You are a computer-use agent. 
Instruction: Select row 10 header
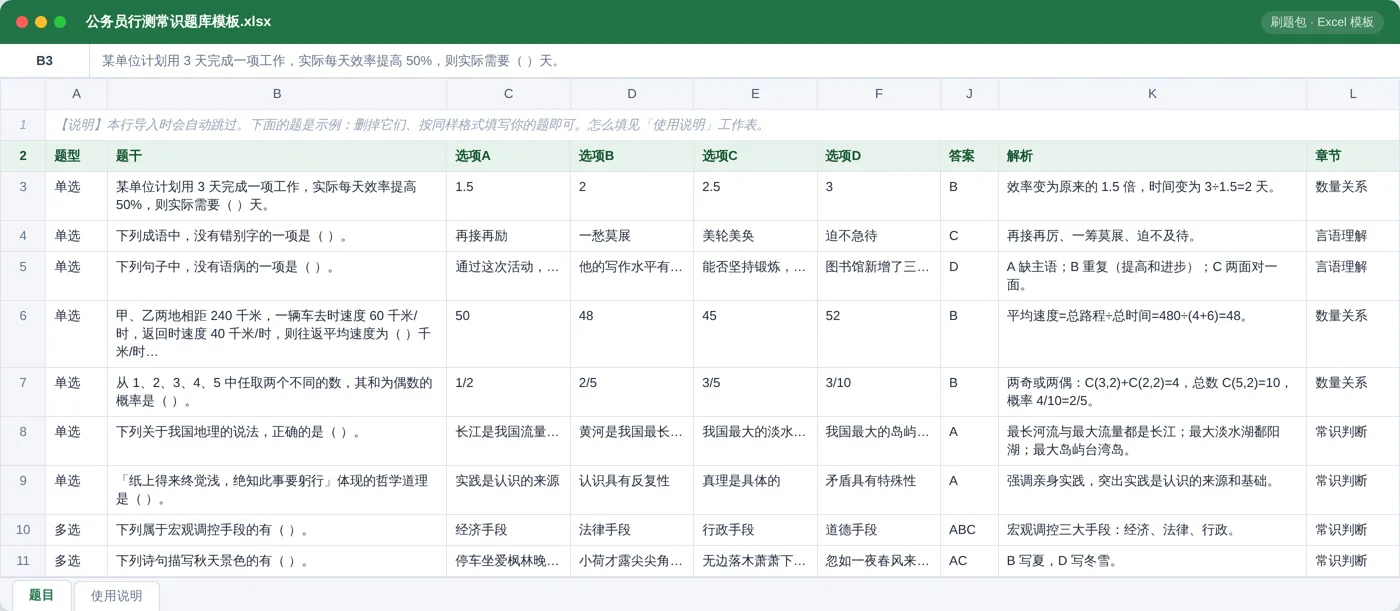[23, 530]
